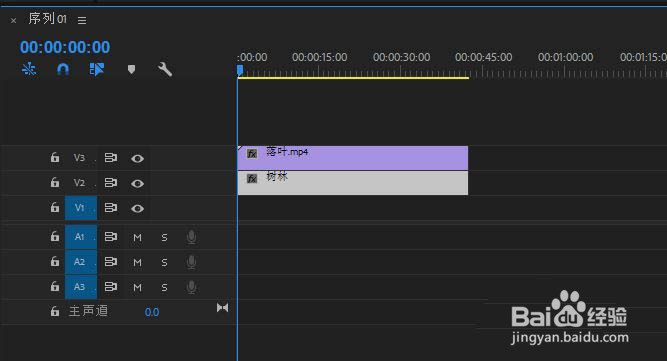Close the 序列01 timeline panel

[x=14, y=20]
